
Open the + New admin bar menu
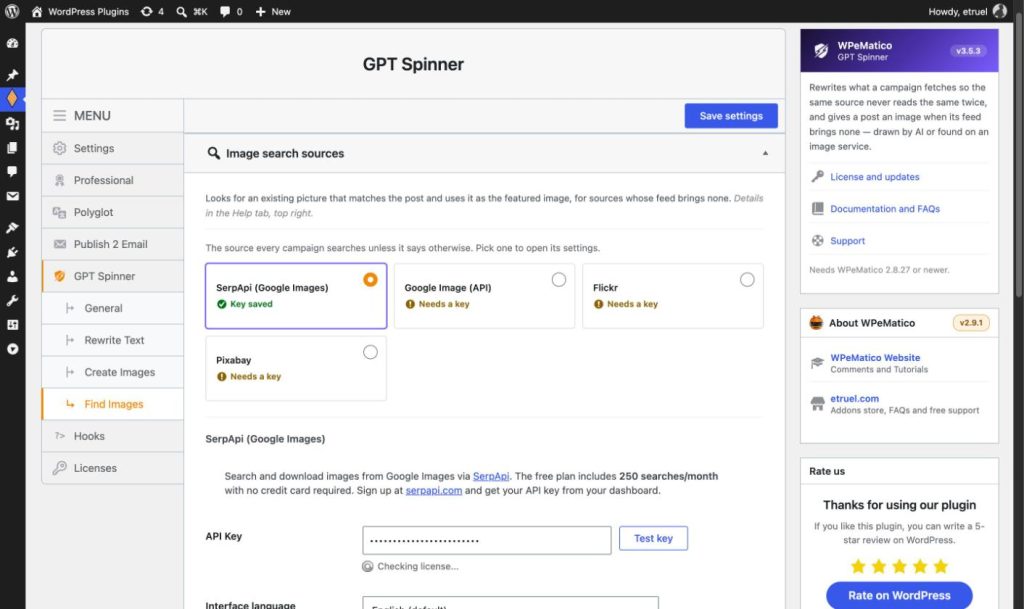click(x=273, y=11)
